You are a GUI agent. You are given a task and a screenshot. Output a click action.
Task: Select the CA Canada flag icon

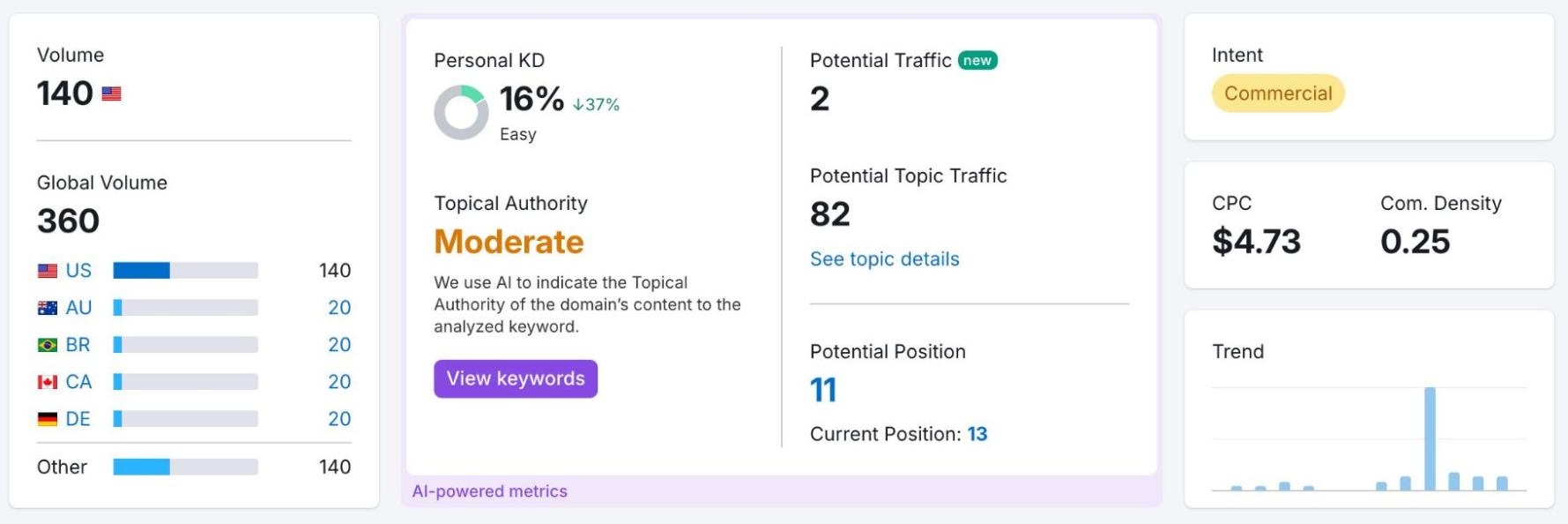coord(48,381)
